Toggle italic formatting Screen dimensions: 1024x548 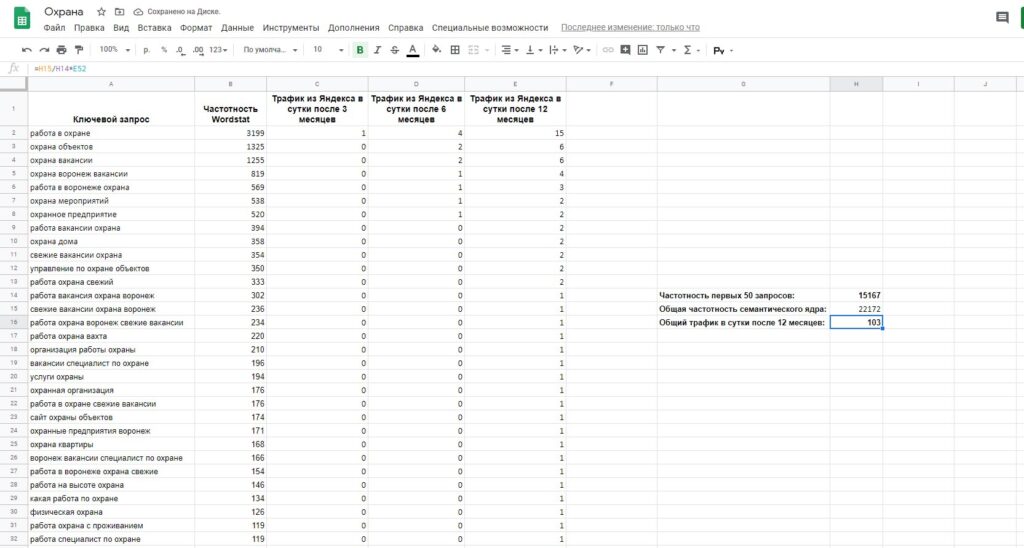click(377, 49)
